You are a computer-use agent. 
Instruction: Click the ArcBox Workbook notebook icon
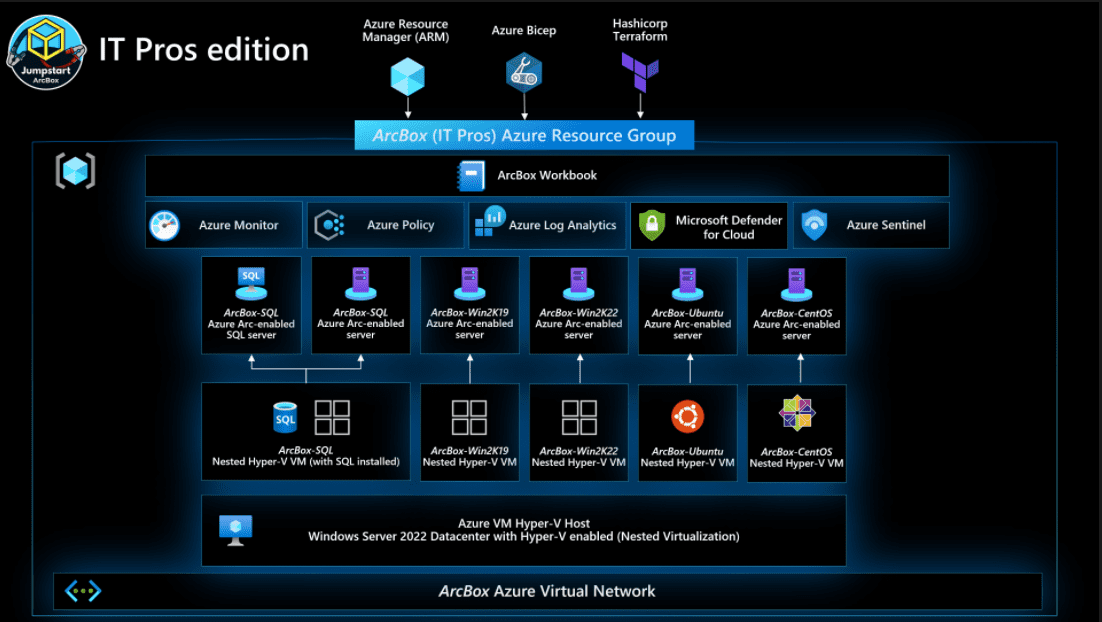pyautogui.click(x=471, y=176)
